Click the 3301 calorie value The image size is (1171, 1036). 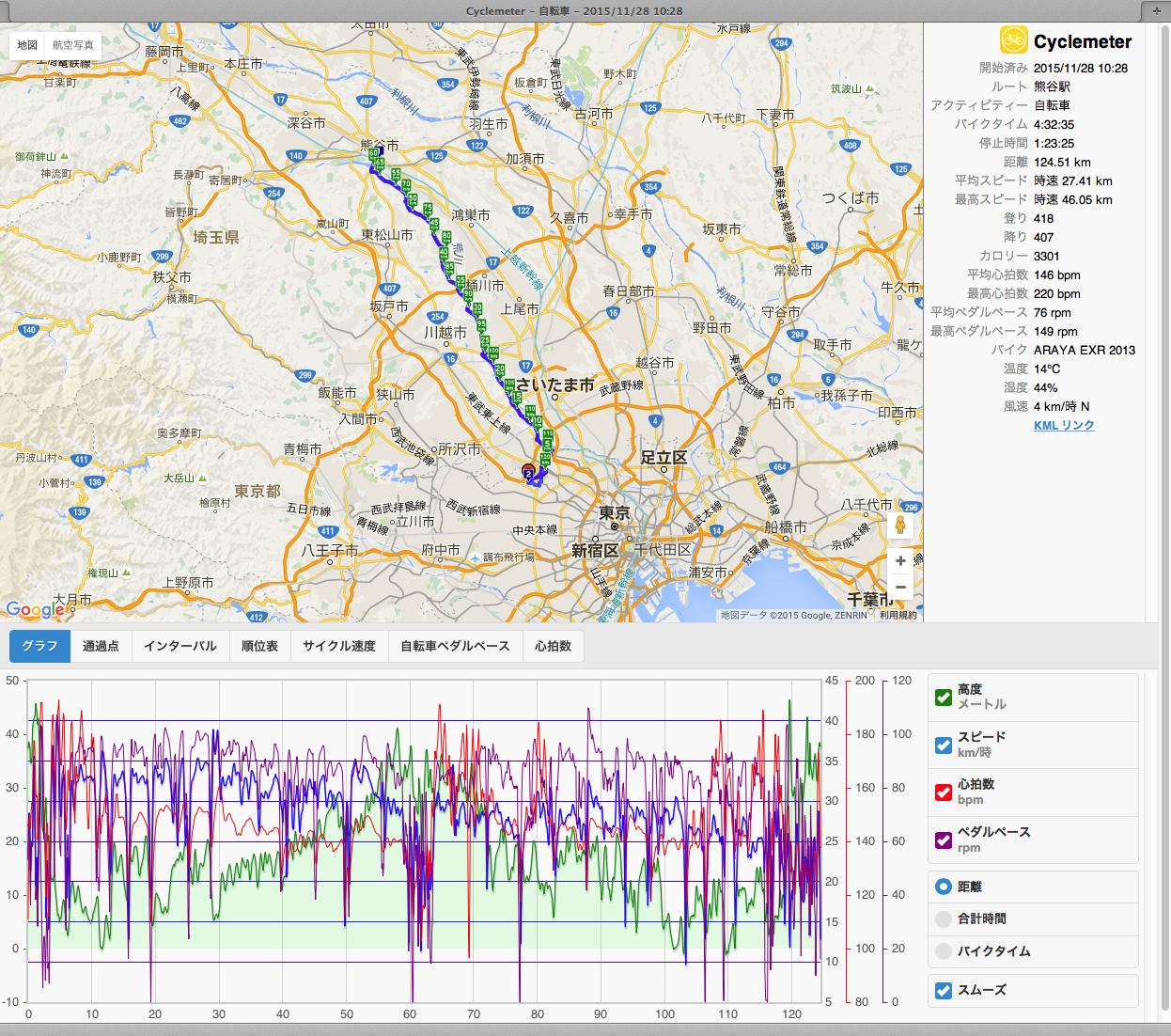click(1047, 256)
